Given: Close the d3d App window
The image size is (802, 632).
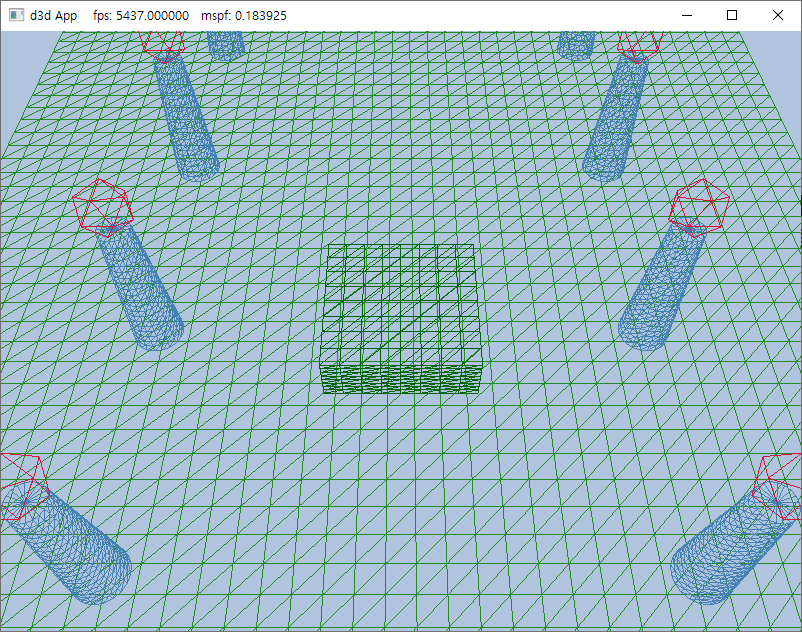Looking at the screenshot, I should click(777, 15).
